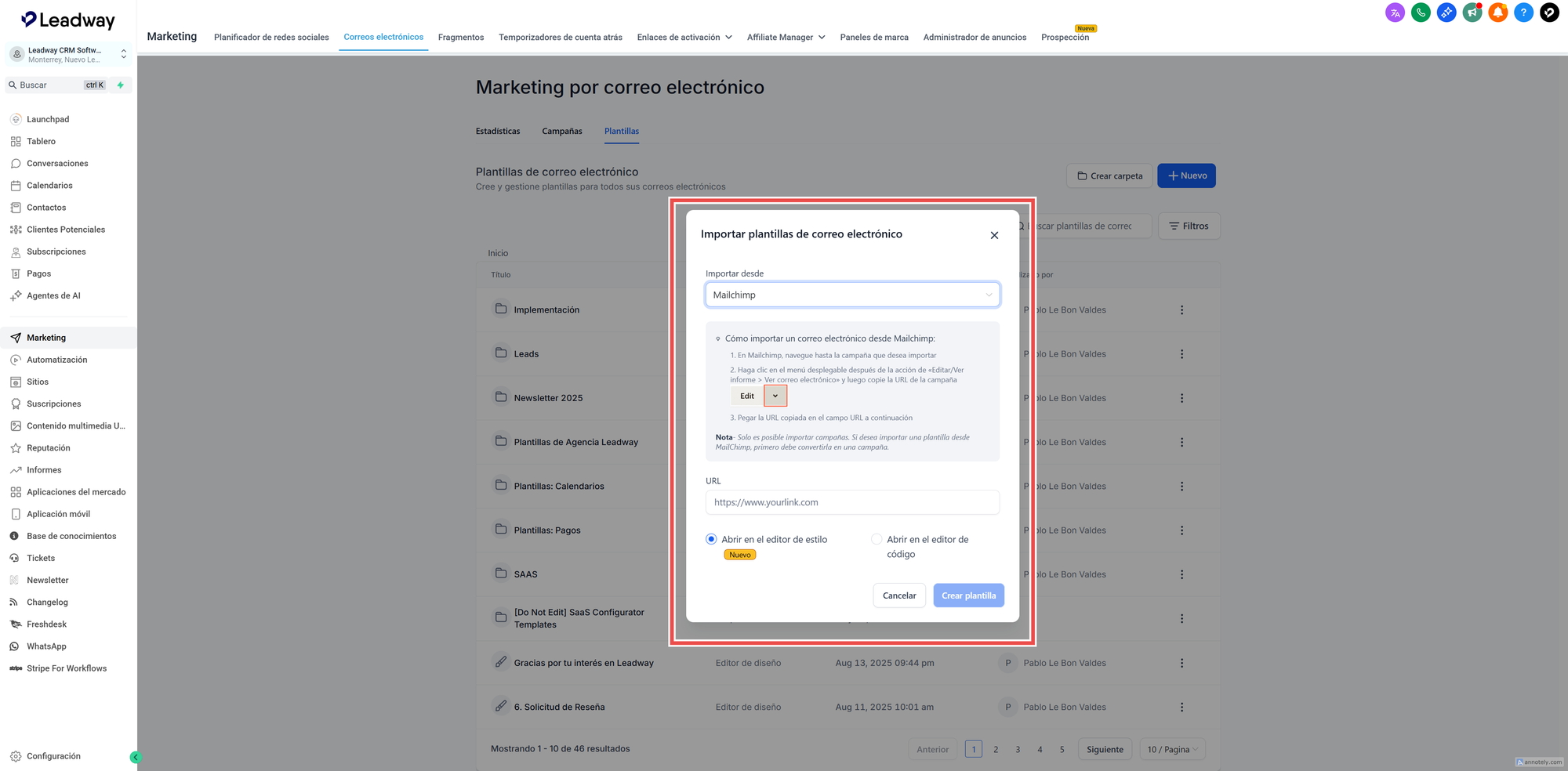Open Planificador de redes sociales

[271, 37]
